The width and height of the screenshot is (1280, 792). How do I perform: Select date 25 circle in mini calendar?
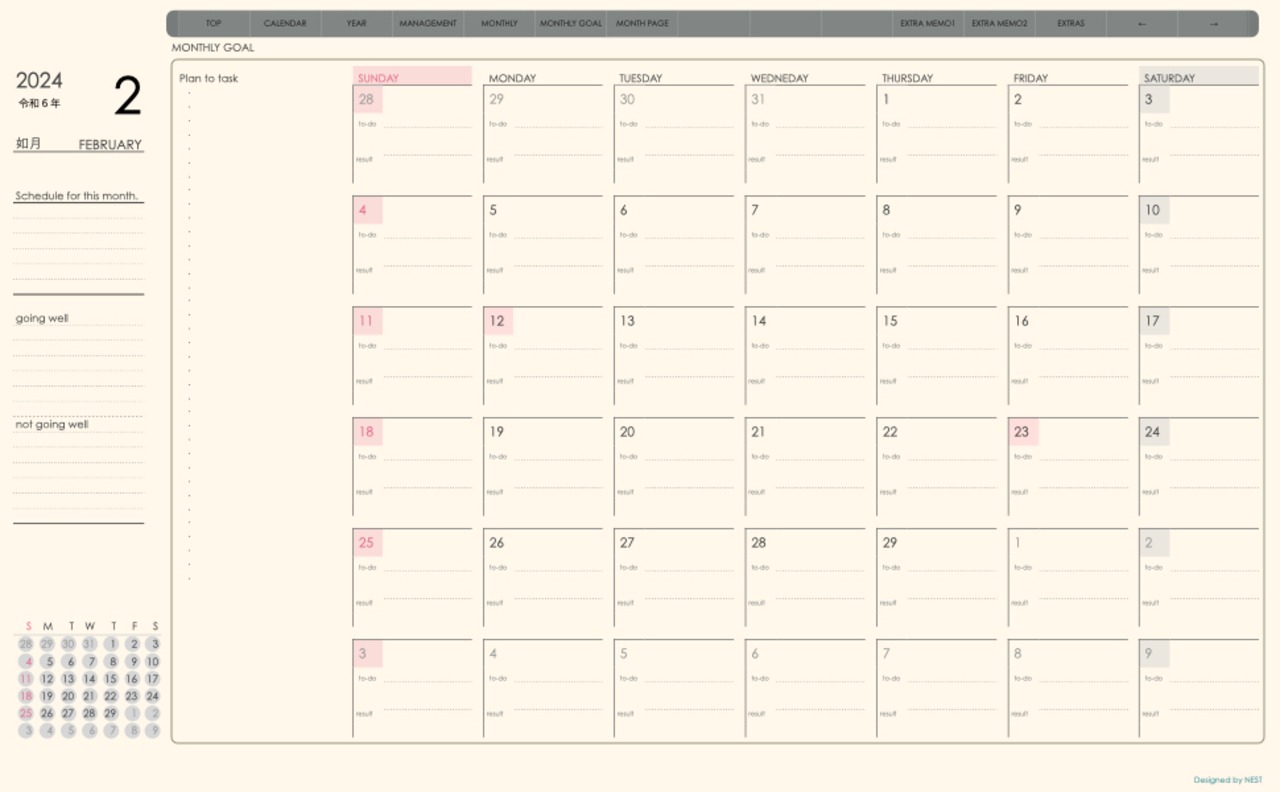[x=26, y=714]
